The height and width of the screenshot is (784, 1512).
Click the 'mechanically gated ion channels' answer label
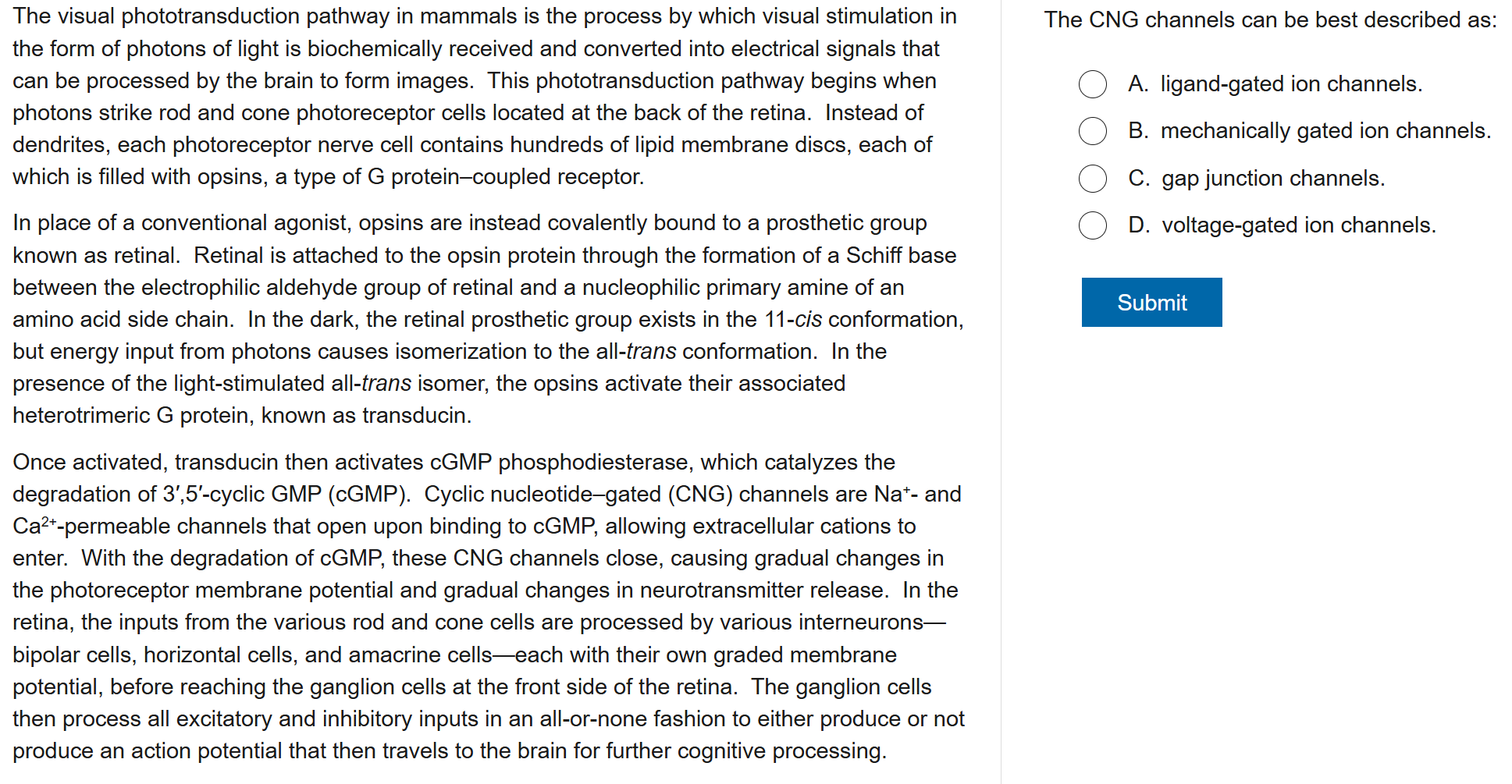click(1325, 131)
